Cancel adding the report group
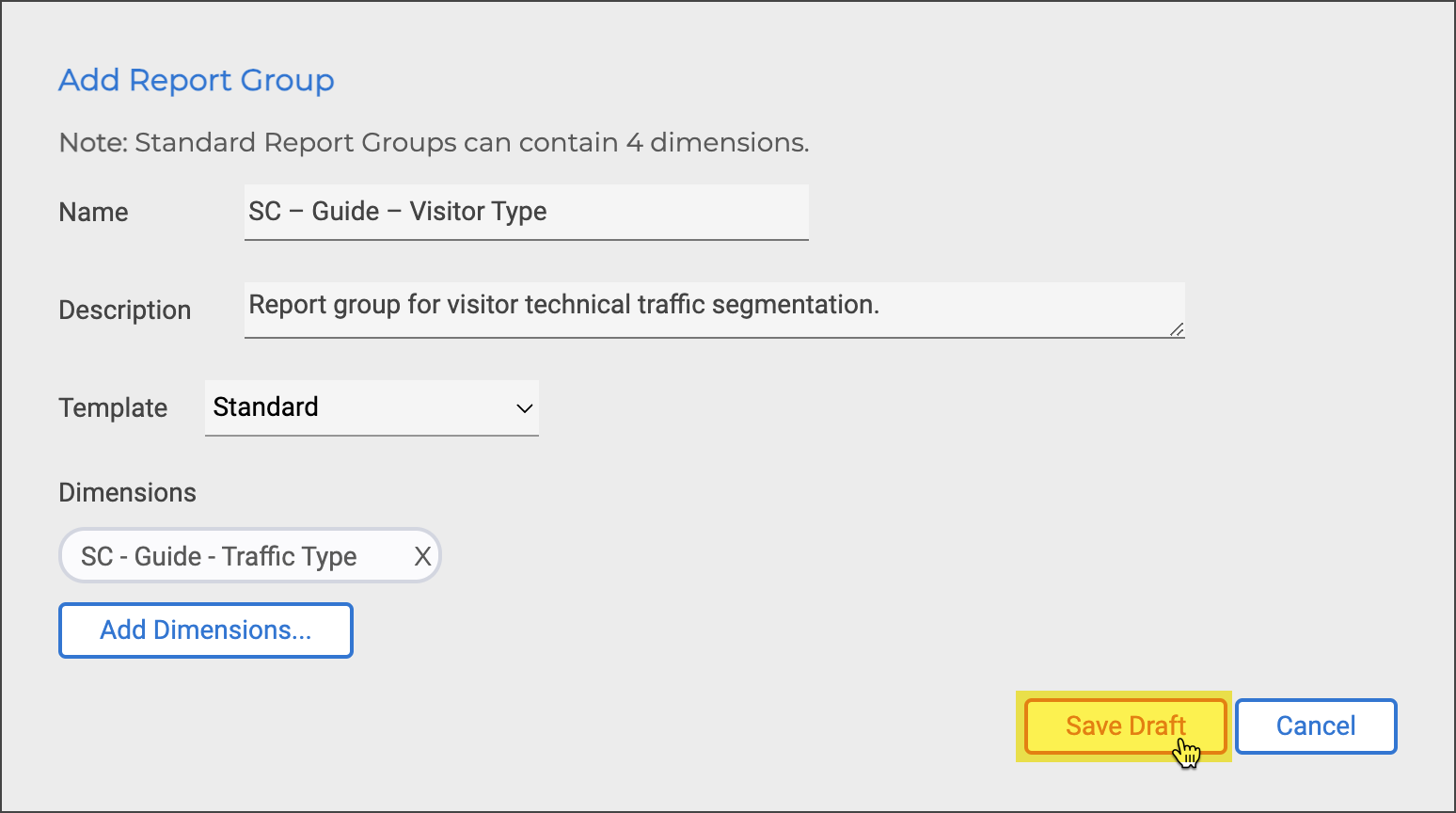The width and height of the screenshot is (1456, 813). point(1315,725)
